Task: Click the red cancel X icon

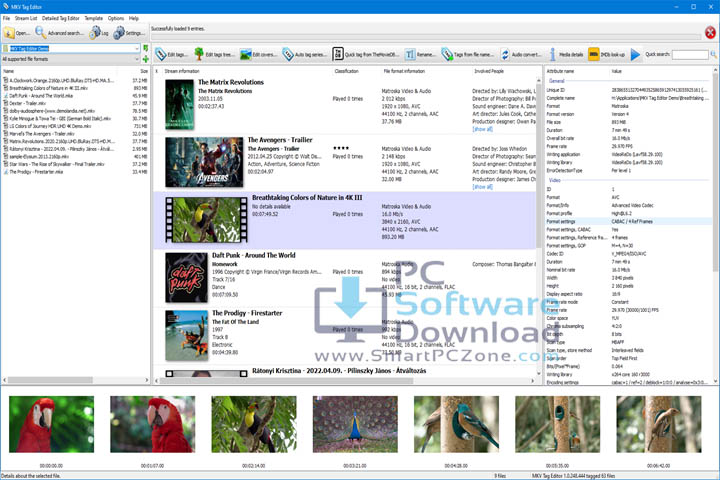Action: click(x=710, y=33)
